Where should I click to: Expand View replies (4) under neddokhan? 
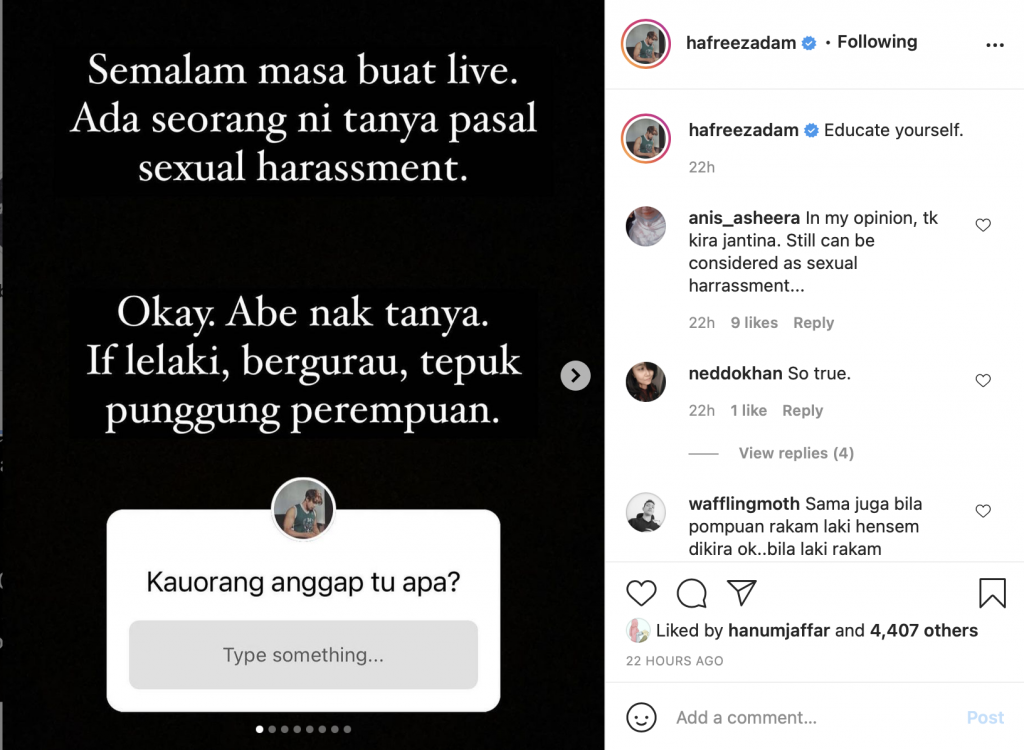[x=796, y=453]
